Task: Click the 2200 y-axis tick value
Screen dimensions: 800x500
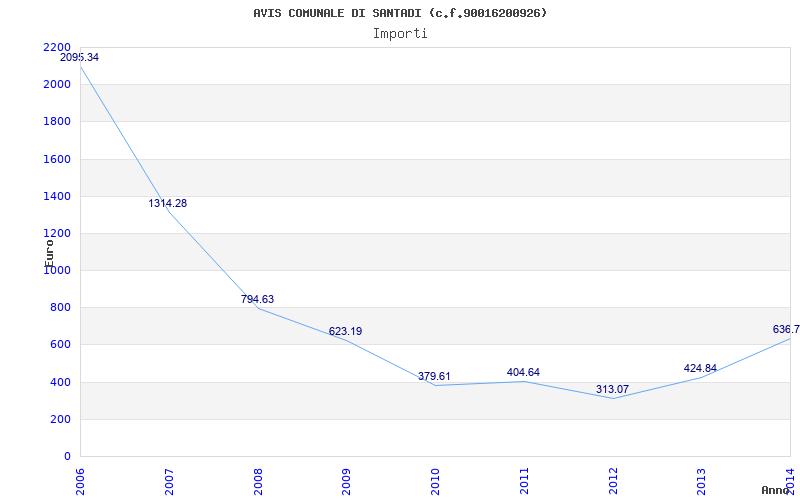Action: point(57,48)
